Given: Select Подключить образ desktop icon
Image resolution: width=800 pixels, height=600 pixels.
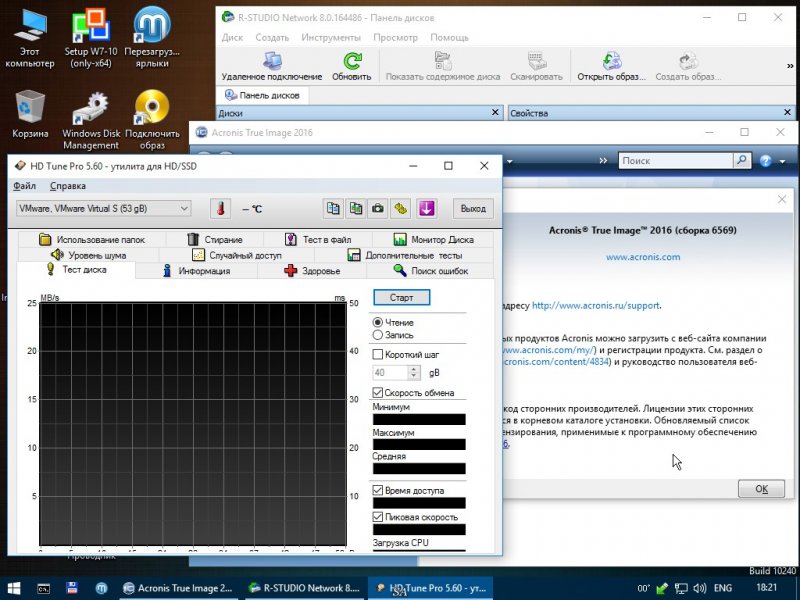Looking at the screenshot, I should [152, 121].
